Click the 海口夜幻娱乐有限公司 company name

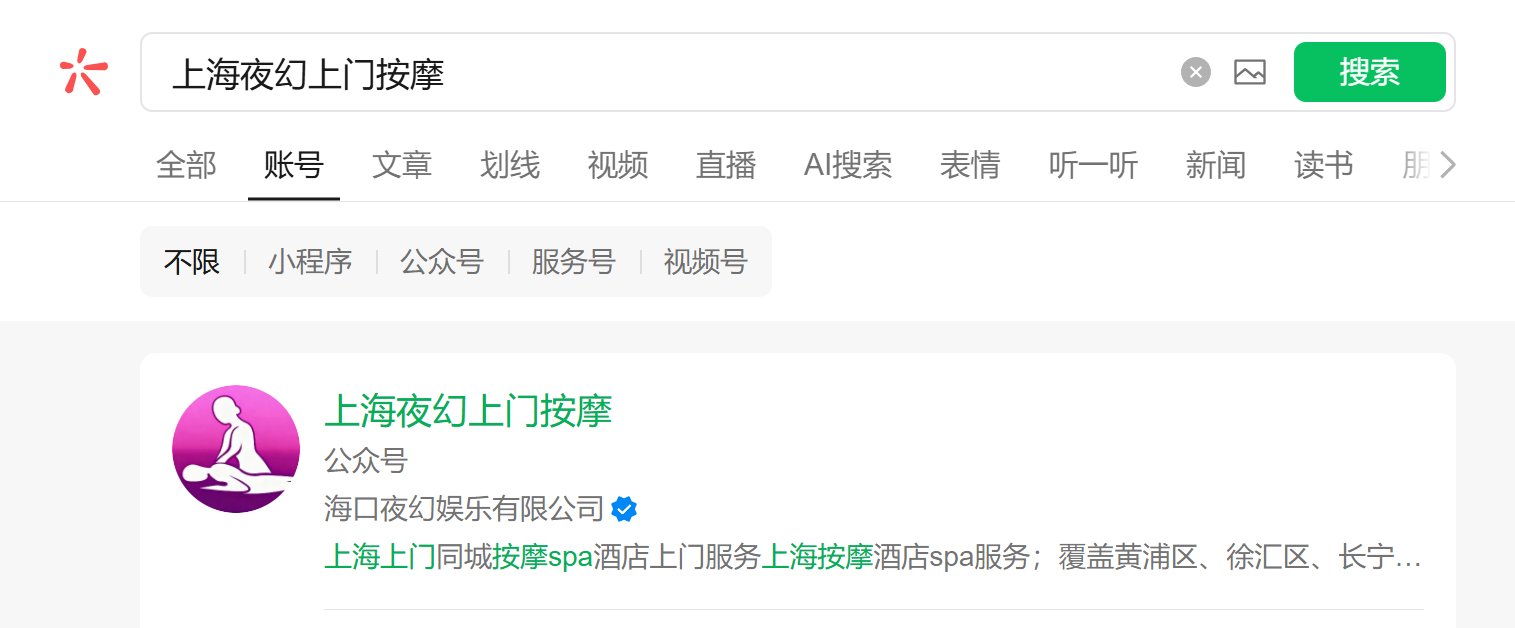(464, 509)
